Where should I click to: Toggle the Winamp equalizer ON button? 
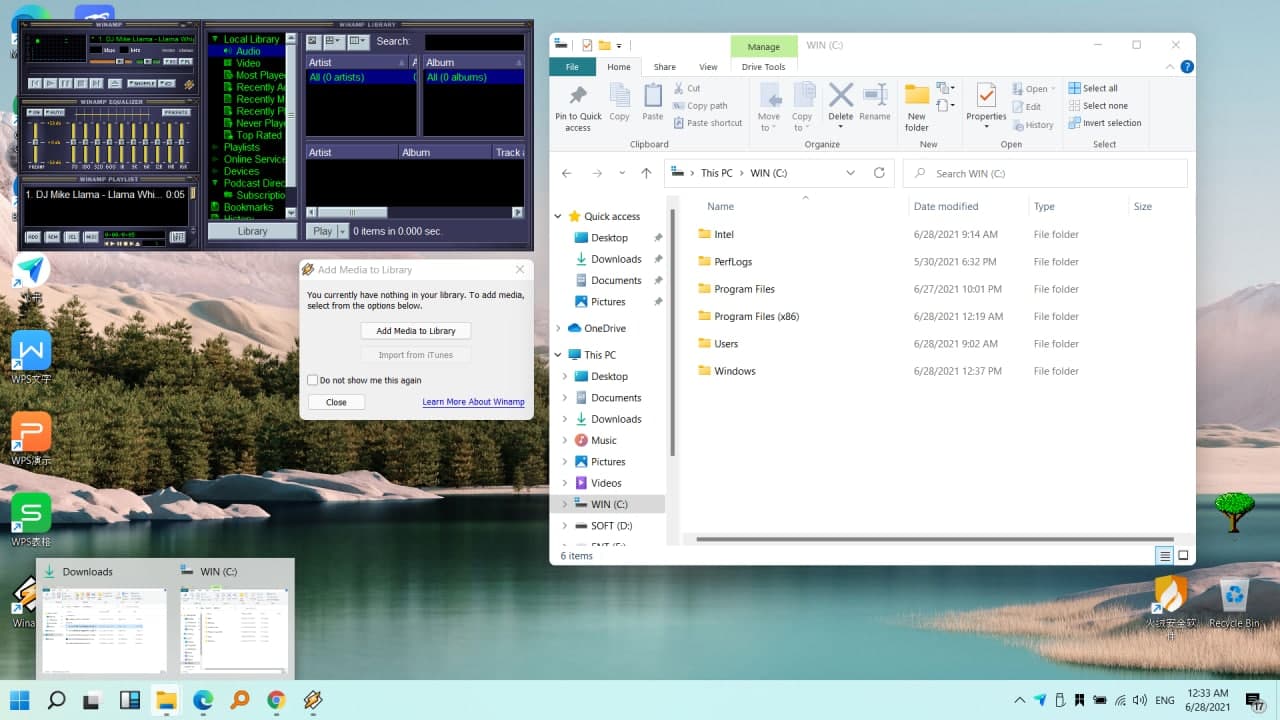(33, 112)
